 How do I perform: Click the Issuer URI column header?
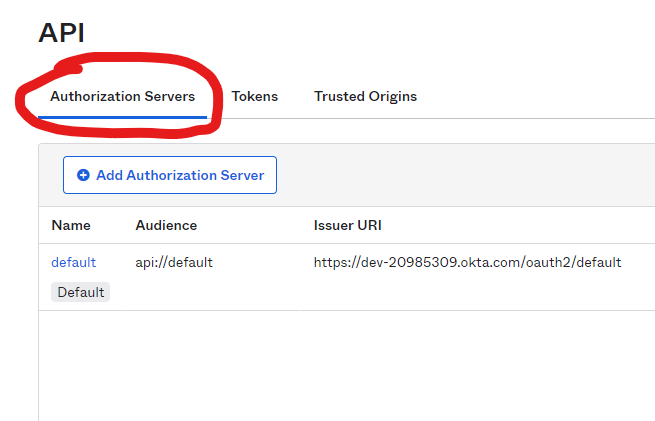(348, 226)
